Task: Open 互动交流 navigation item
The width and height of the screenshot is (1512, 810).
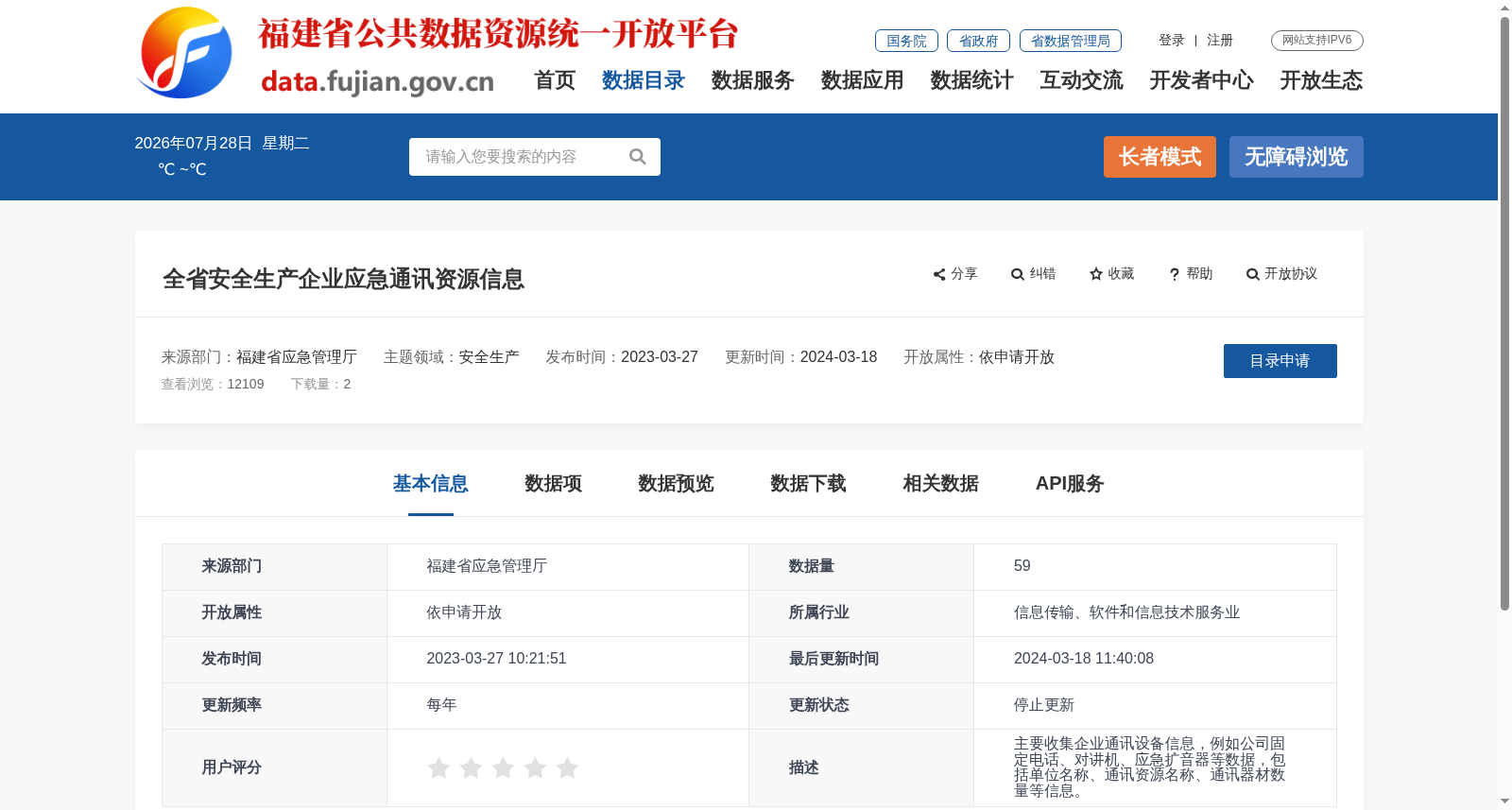Action: 1082,80
